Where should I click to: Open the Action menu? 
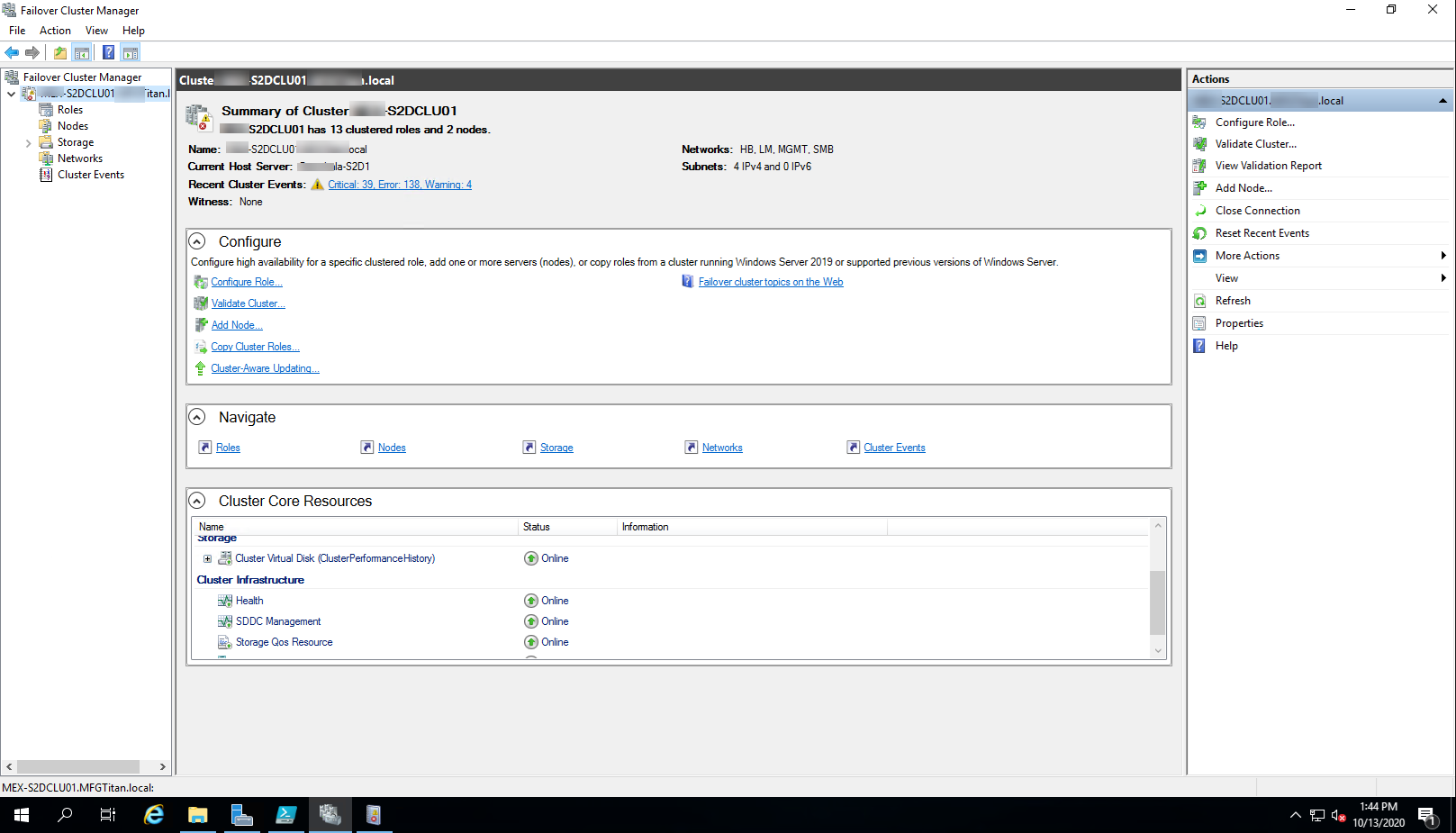coord(55,31)
